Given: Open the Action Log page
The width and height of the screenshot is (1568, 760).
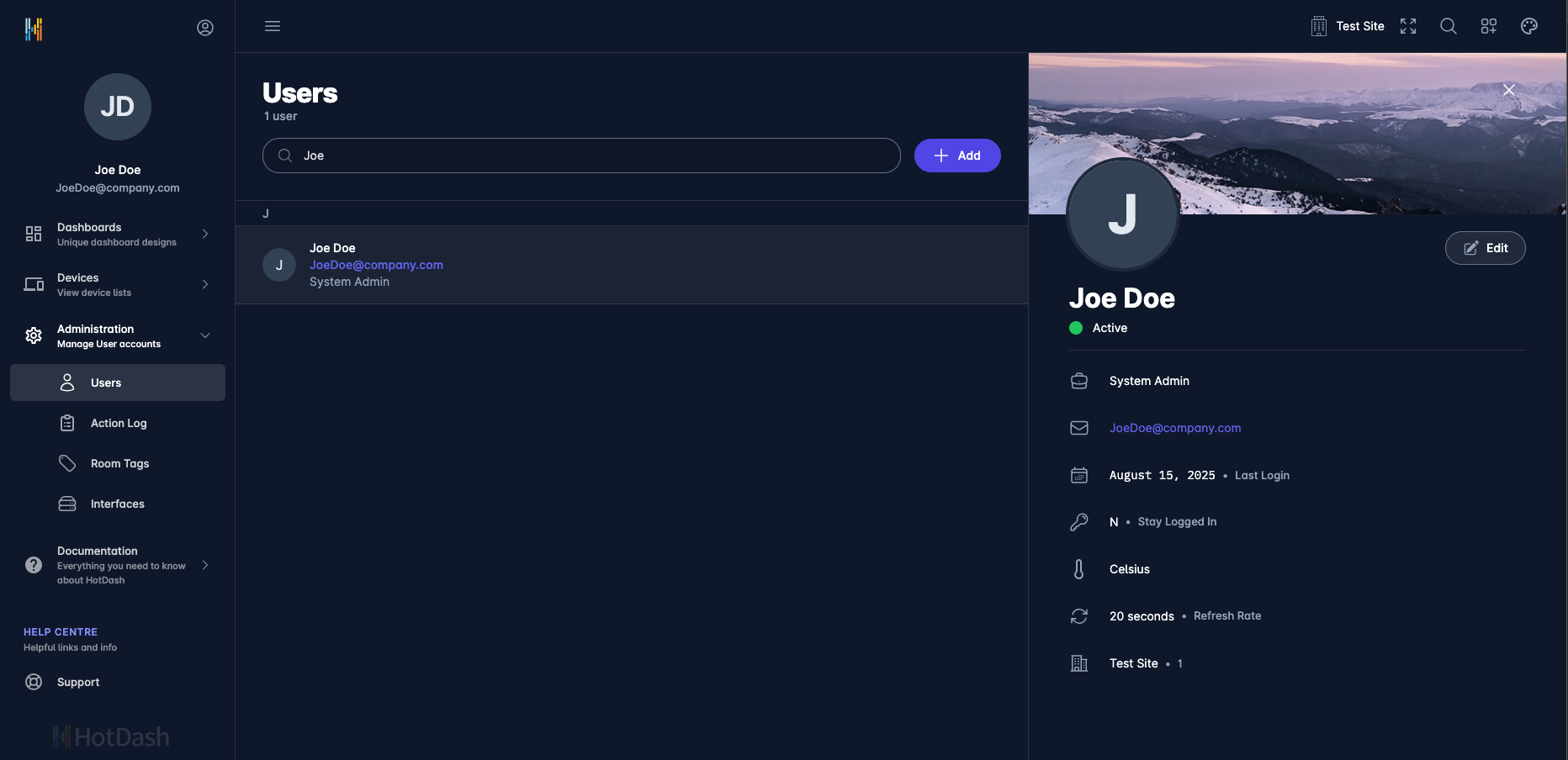Looking at the screenshot, I should (x=118, y=423).
